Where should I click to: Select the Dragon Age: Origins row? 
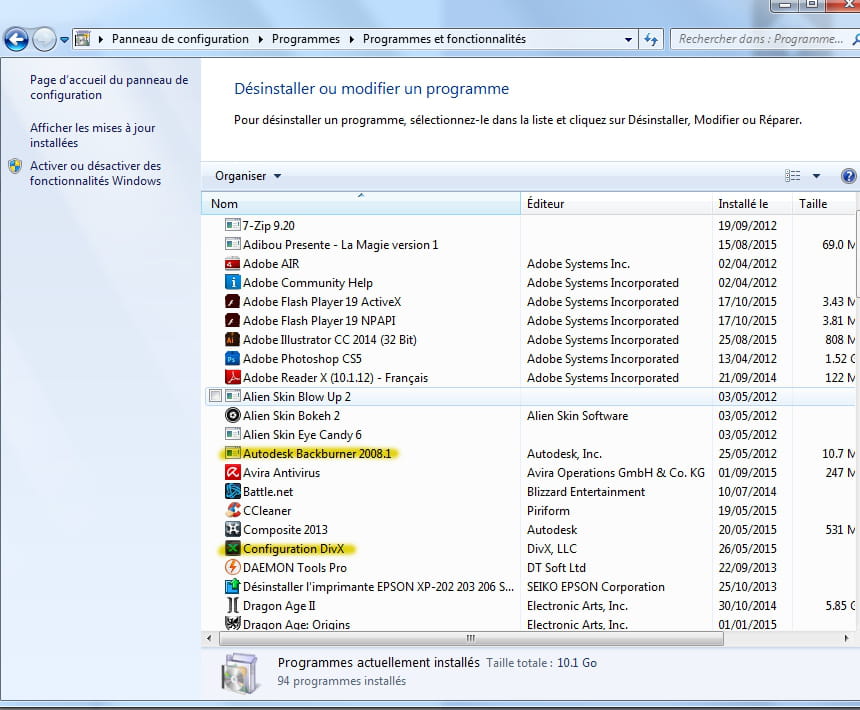point(529,624)
